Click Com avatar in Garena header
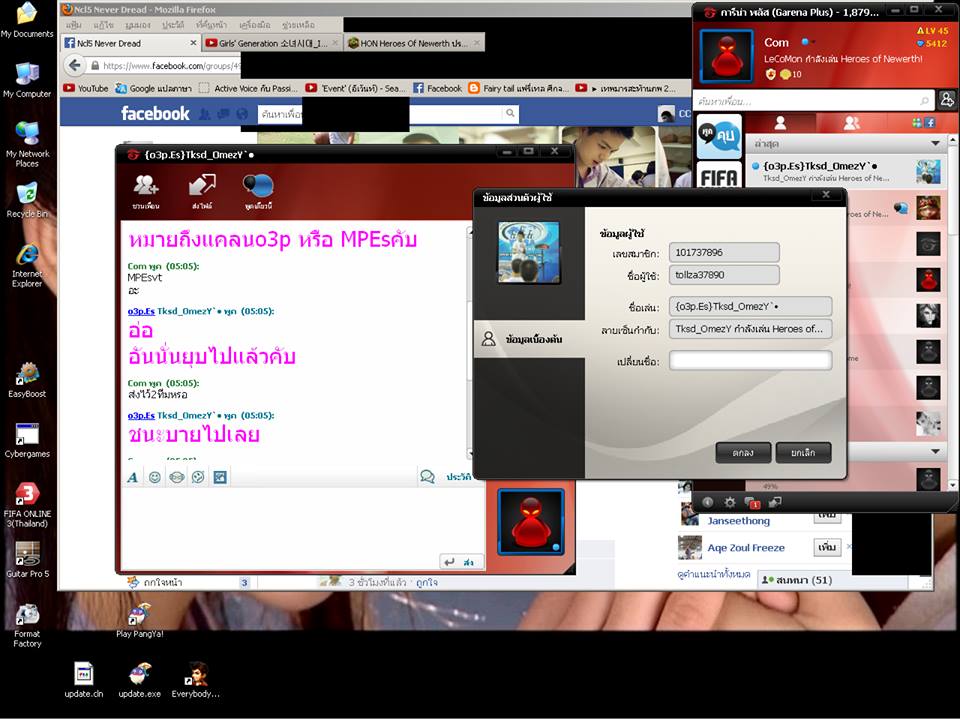 point(727,55)
